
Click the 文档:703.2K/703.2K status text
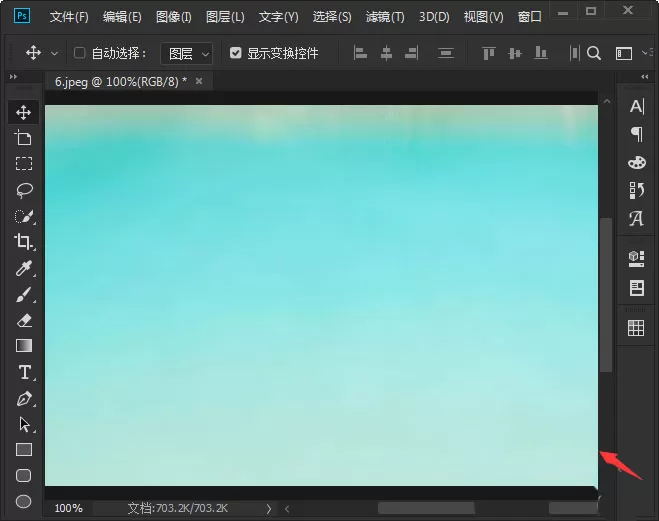[178, 508]
